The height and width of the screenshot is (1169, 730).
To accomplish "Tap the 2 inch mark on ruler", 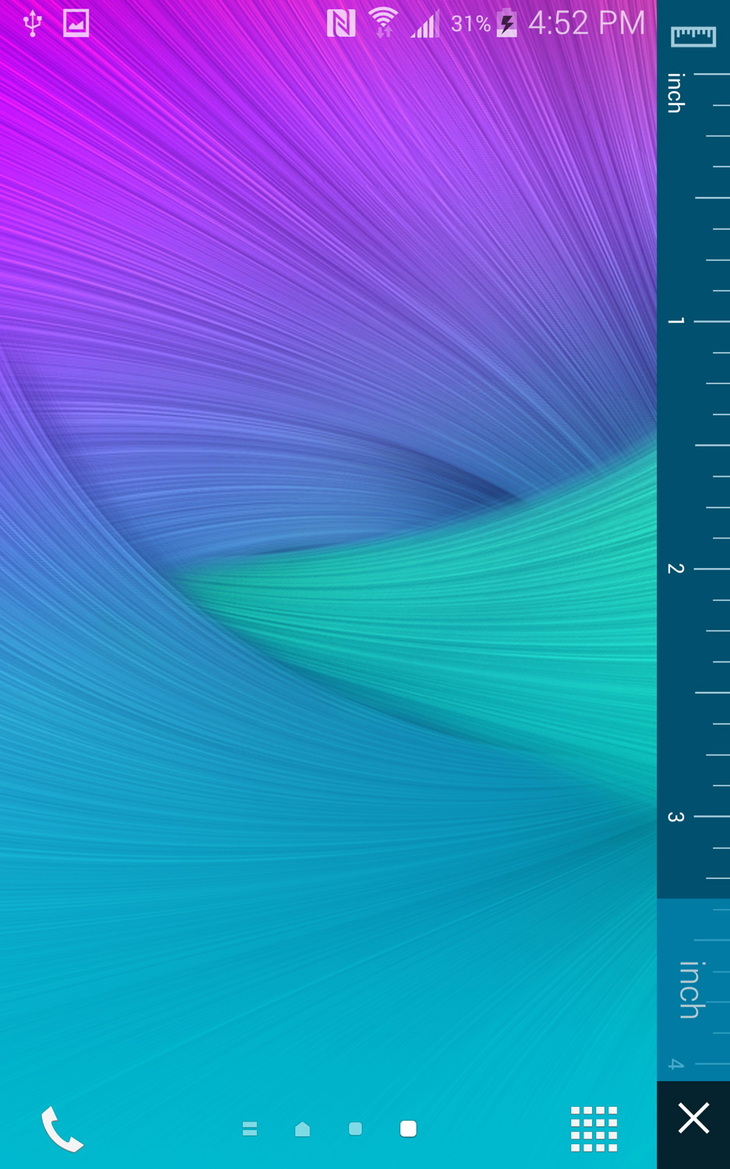I will pyautogui.click(x=676, y=569).
